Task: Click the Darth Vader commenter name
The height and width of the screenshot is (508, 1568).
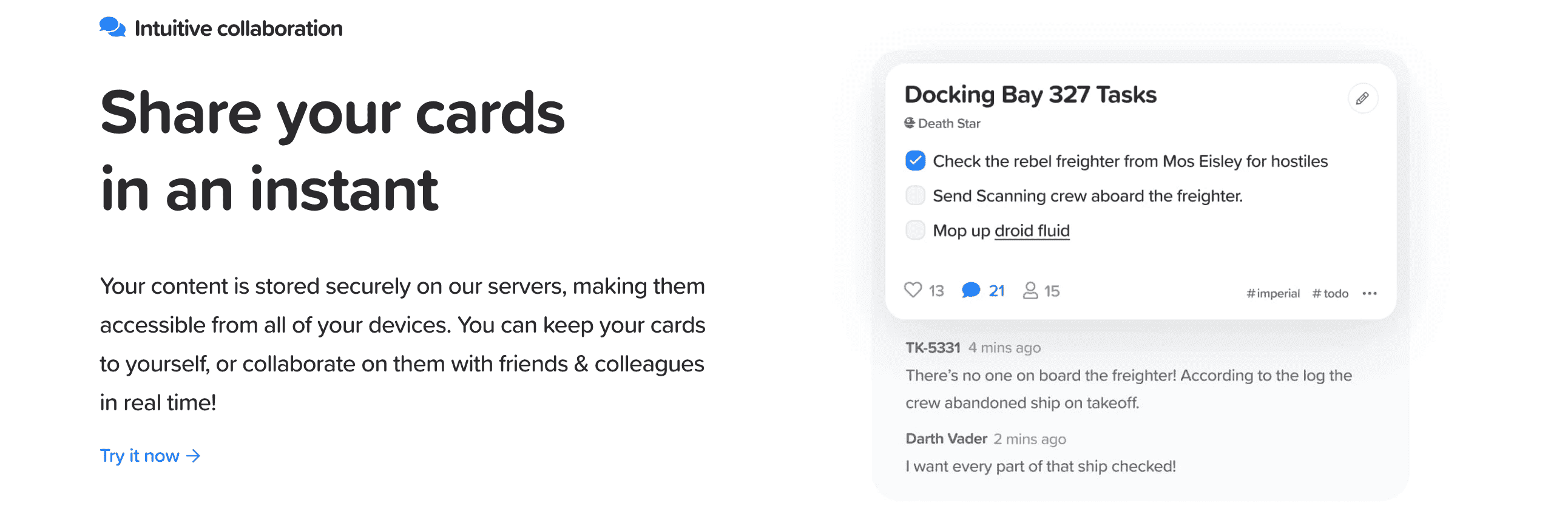Action: (946, 439)
